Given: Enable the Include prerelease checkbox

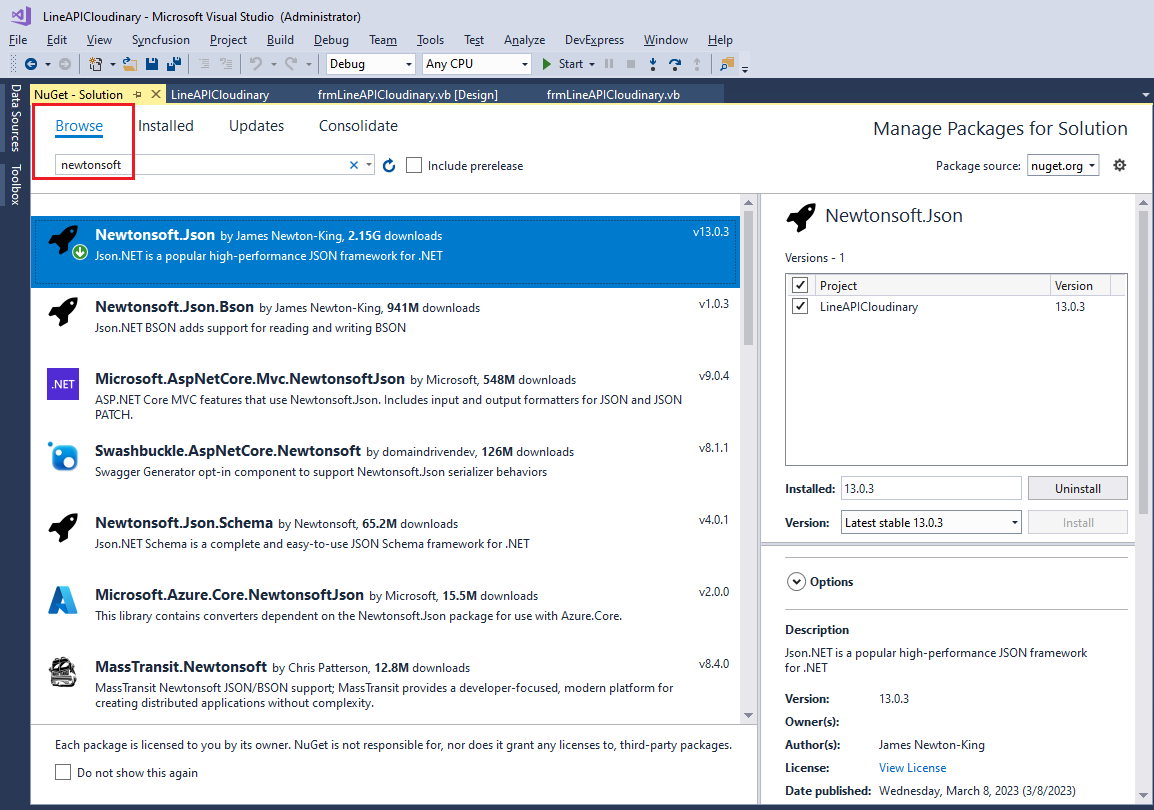Looking at the screenshot, I should tap(414, 165).
